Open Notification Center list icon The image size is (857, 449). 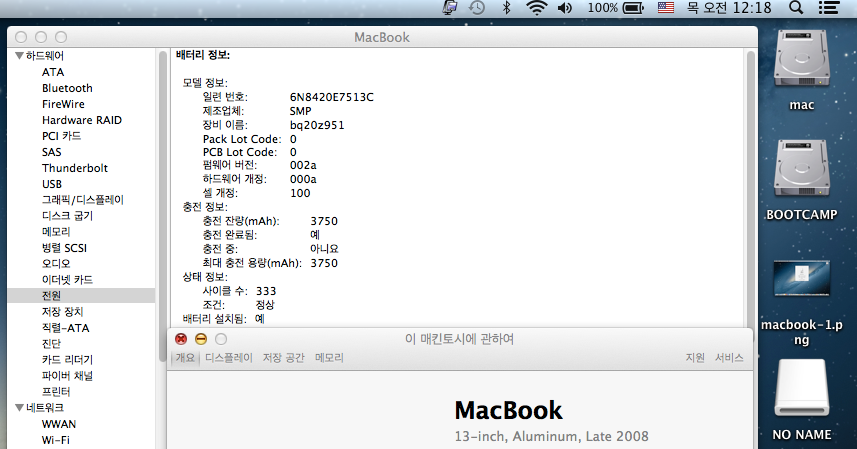tap(828, 8)
